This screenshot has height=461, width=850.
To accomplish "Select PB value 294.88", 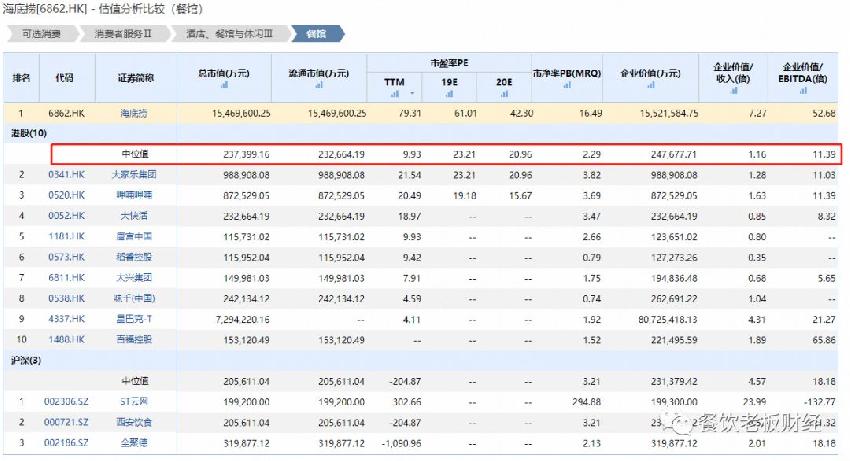I will tap(587, 402).
